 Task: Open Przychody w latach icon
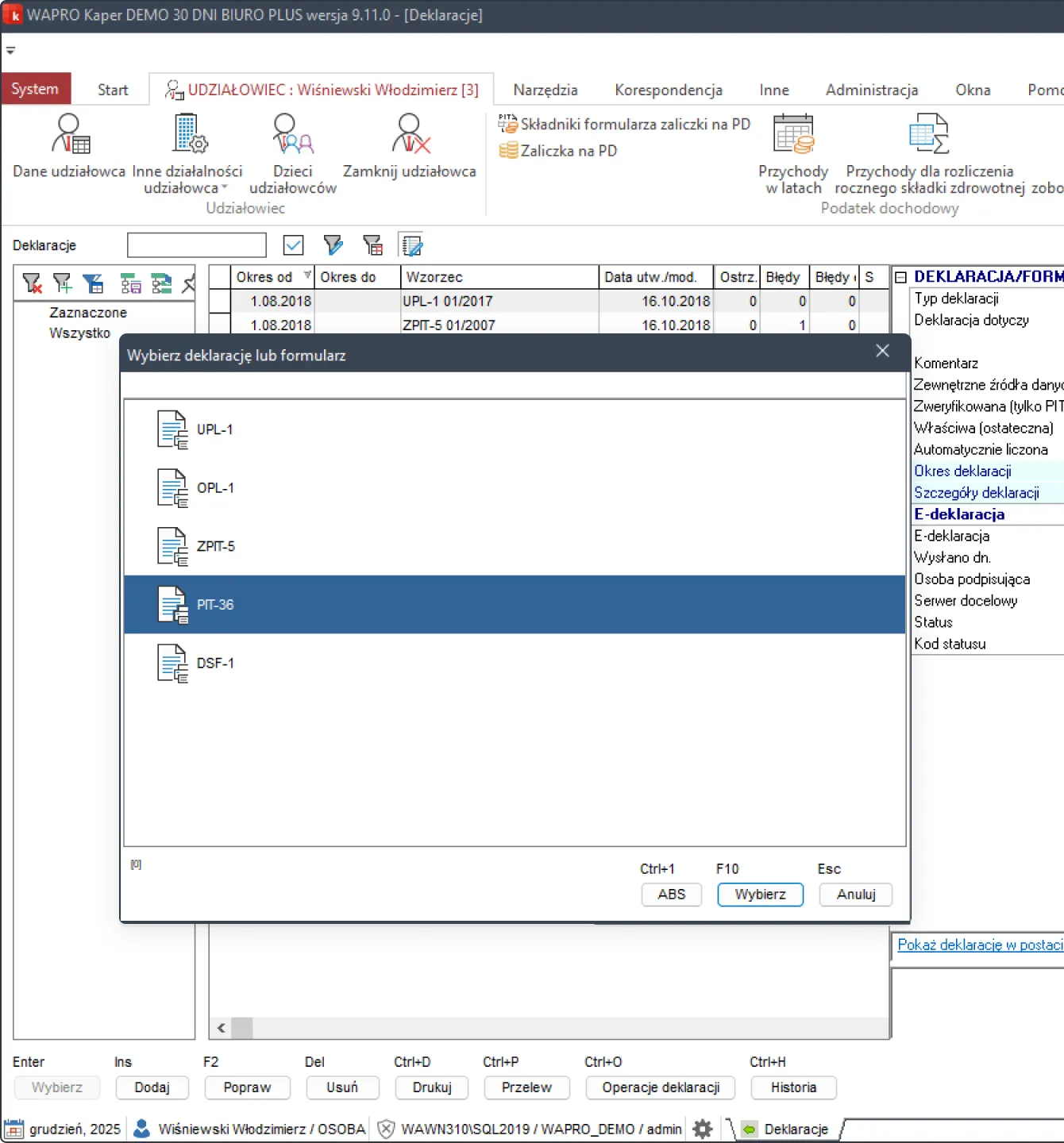coord(793,133)
